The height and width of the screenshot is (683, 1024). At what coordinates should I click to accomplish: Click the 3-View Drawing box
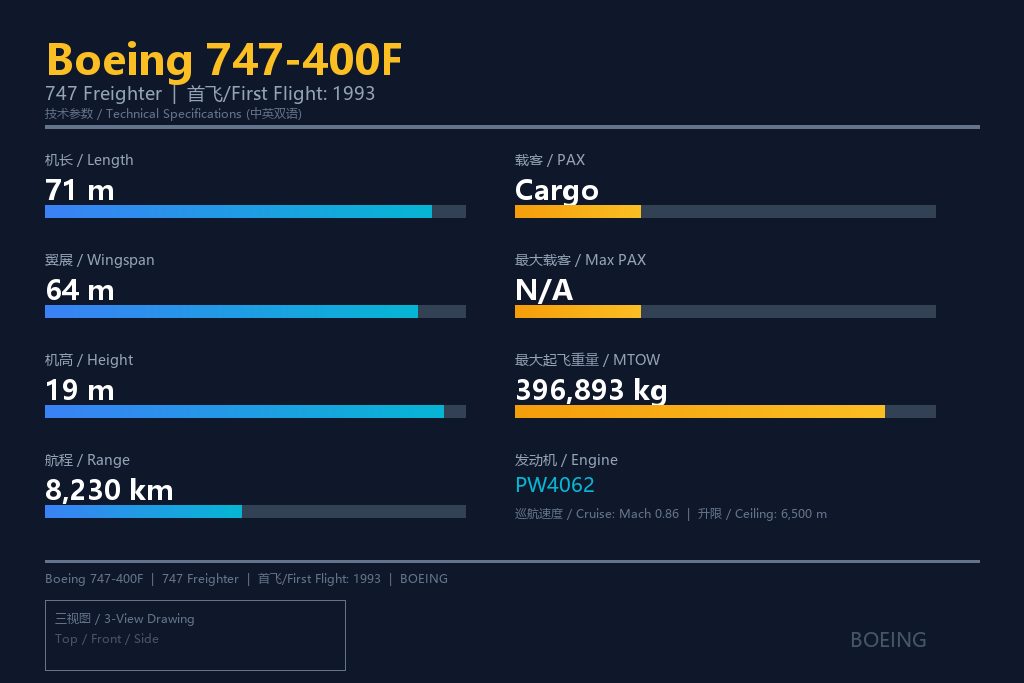click(x=195, y=635)
